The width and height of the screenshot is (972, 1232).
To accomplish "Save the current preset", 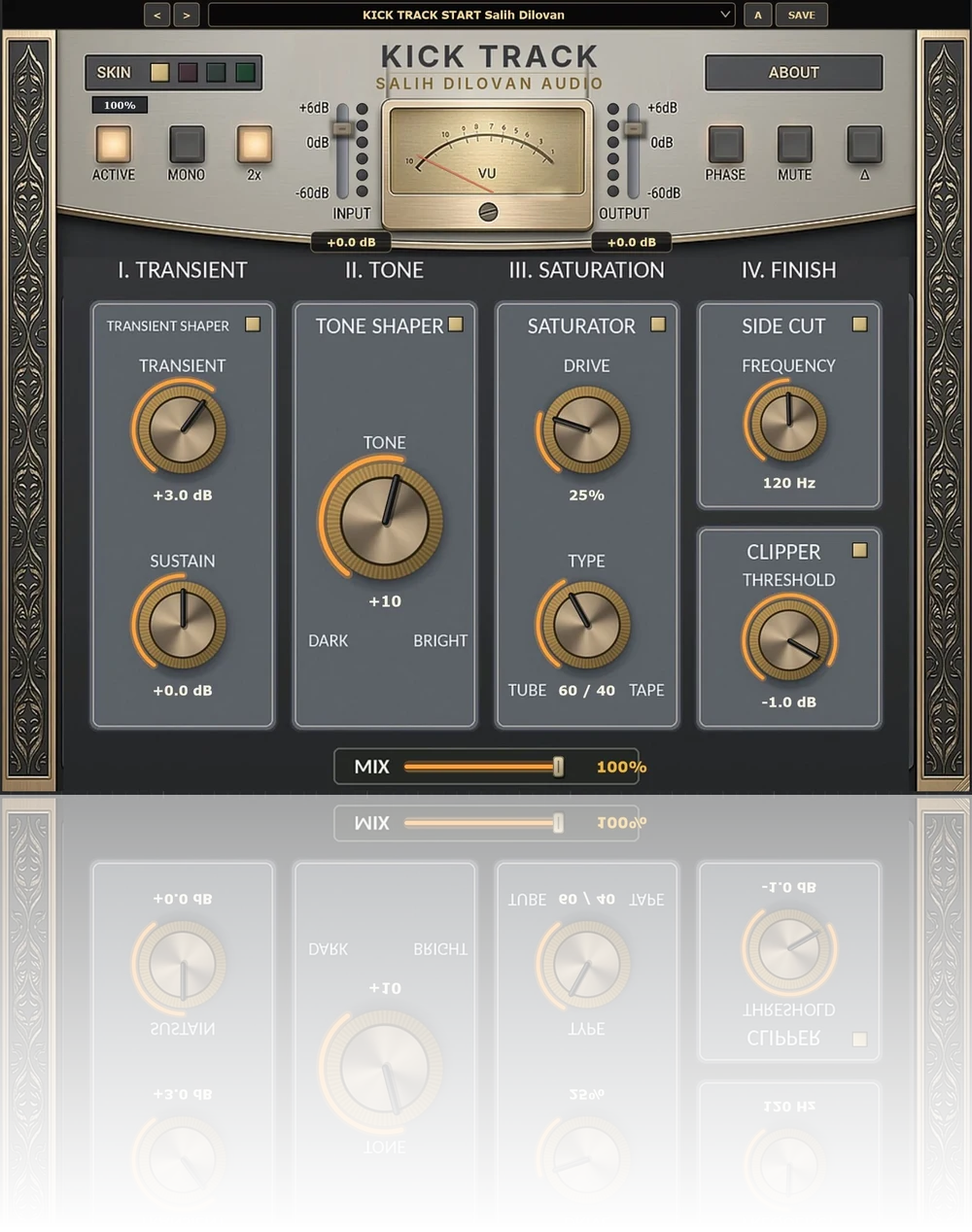I will coord(802,15).
